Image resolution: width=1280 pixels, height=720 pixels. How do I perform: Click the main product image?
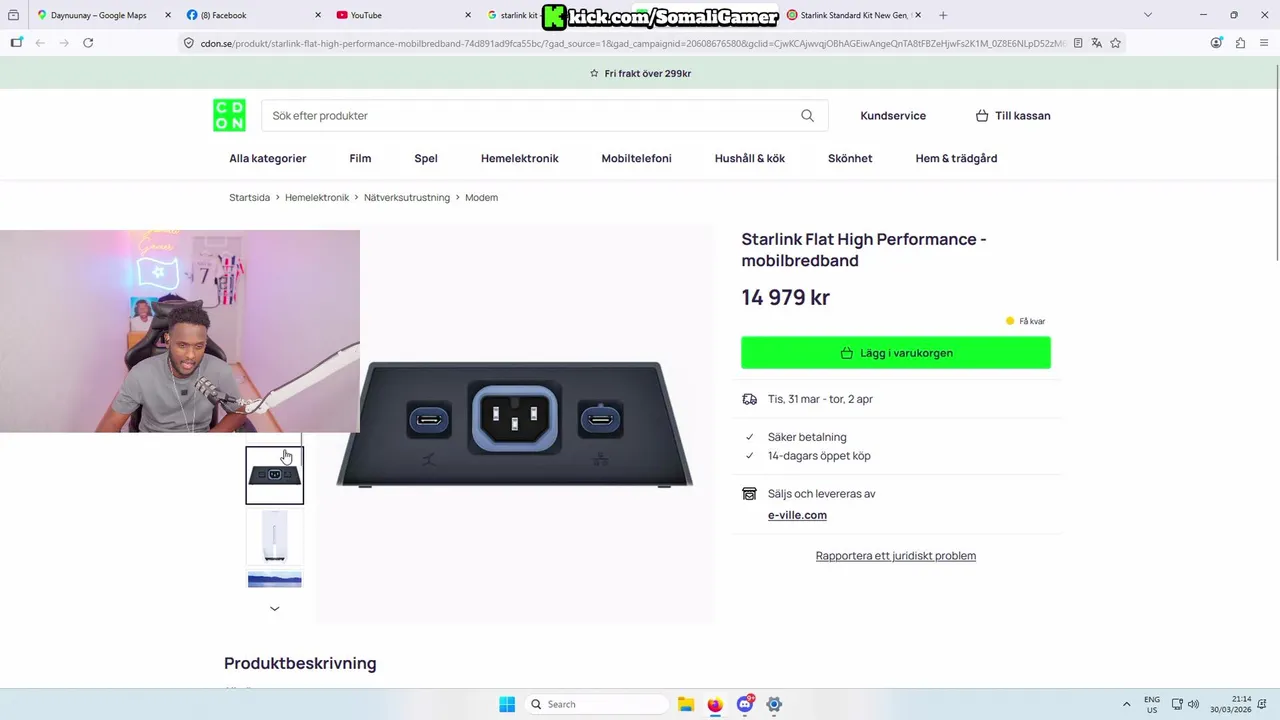pos(515,425)
